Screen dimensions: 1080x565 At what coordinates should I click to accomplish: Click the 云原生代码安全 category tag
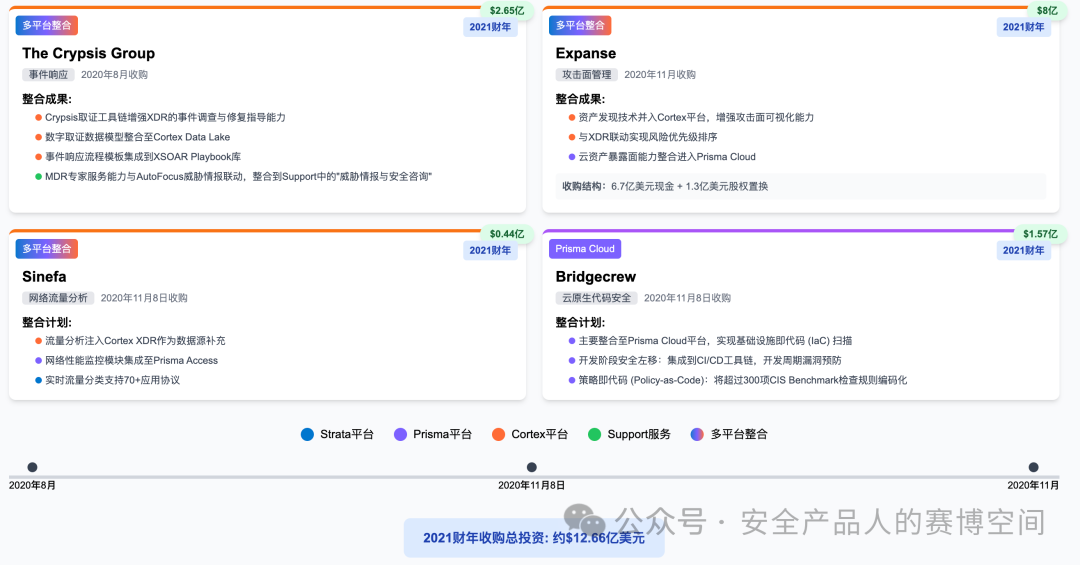point(596,298)
